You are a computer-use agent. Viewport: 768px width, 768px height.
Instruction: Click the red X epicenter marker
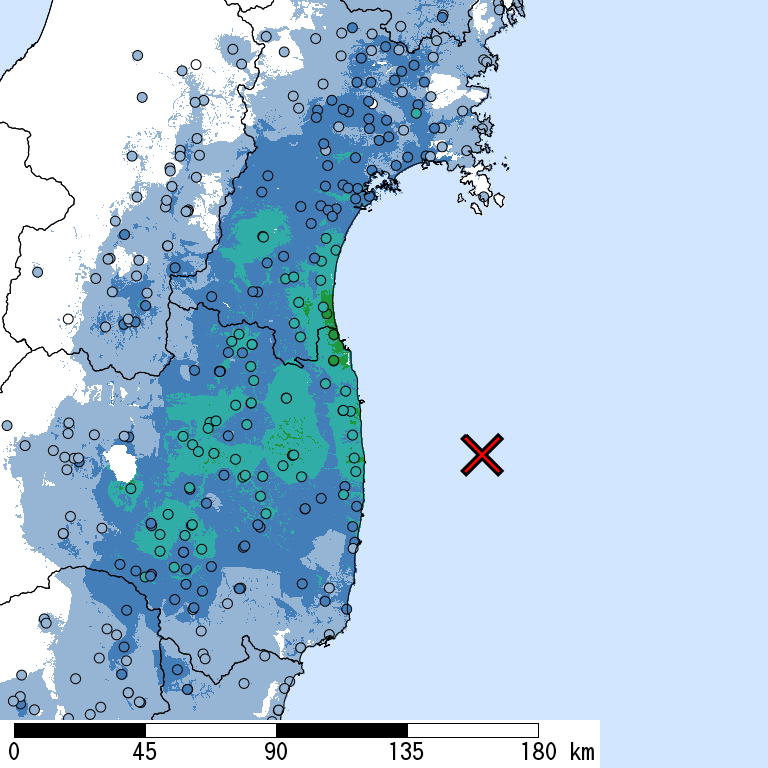coord(482,455)
